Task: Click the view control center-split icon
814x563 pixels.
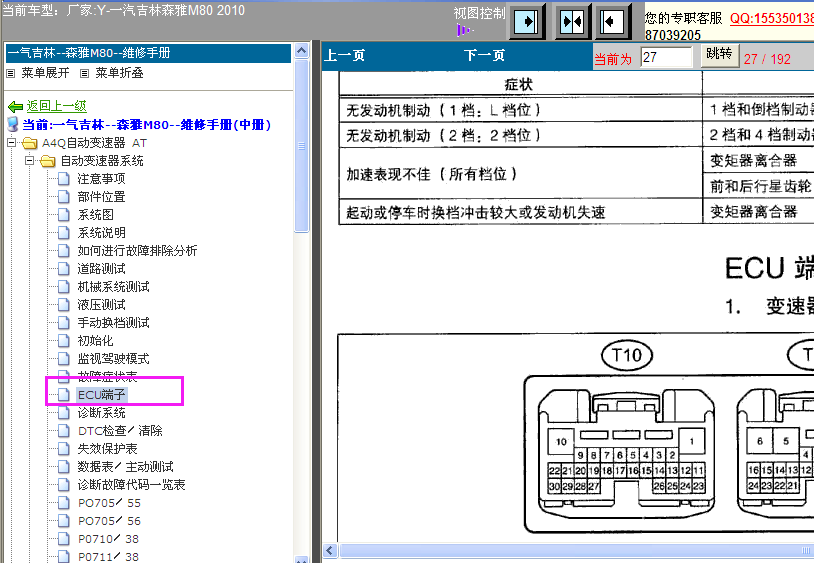Action: tap(572, 22)
